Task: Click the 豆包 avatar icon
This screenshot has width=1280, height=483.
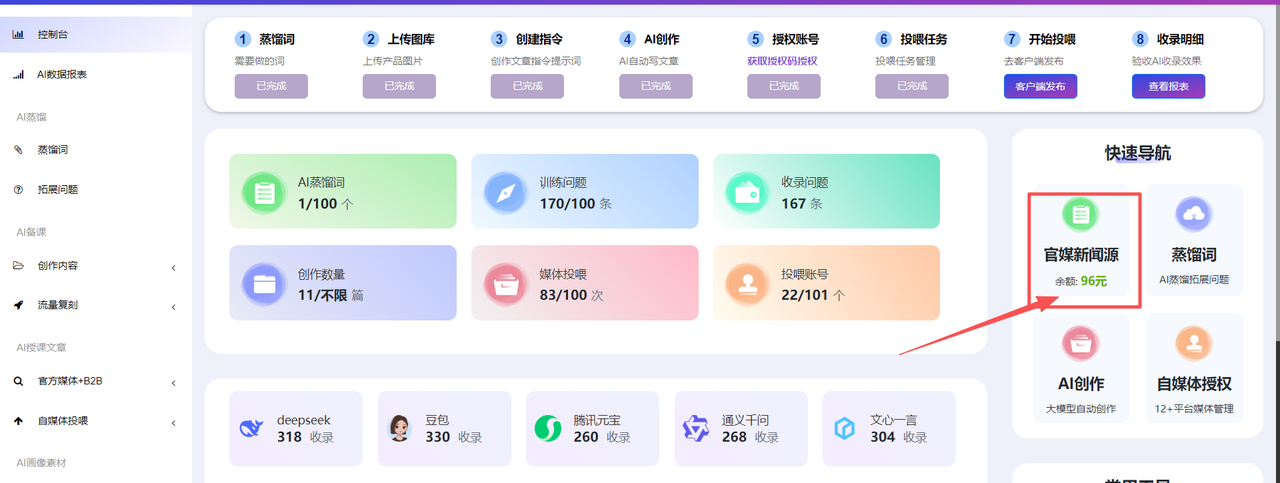Action: (399, 429)
